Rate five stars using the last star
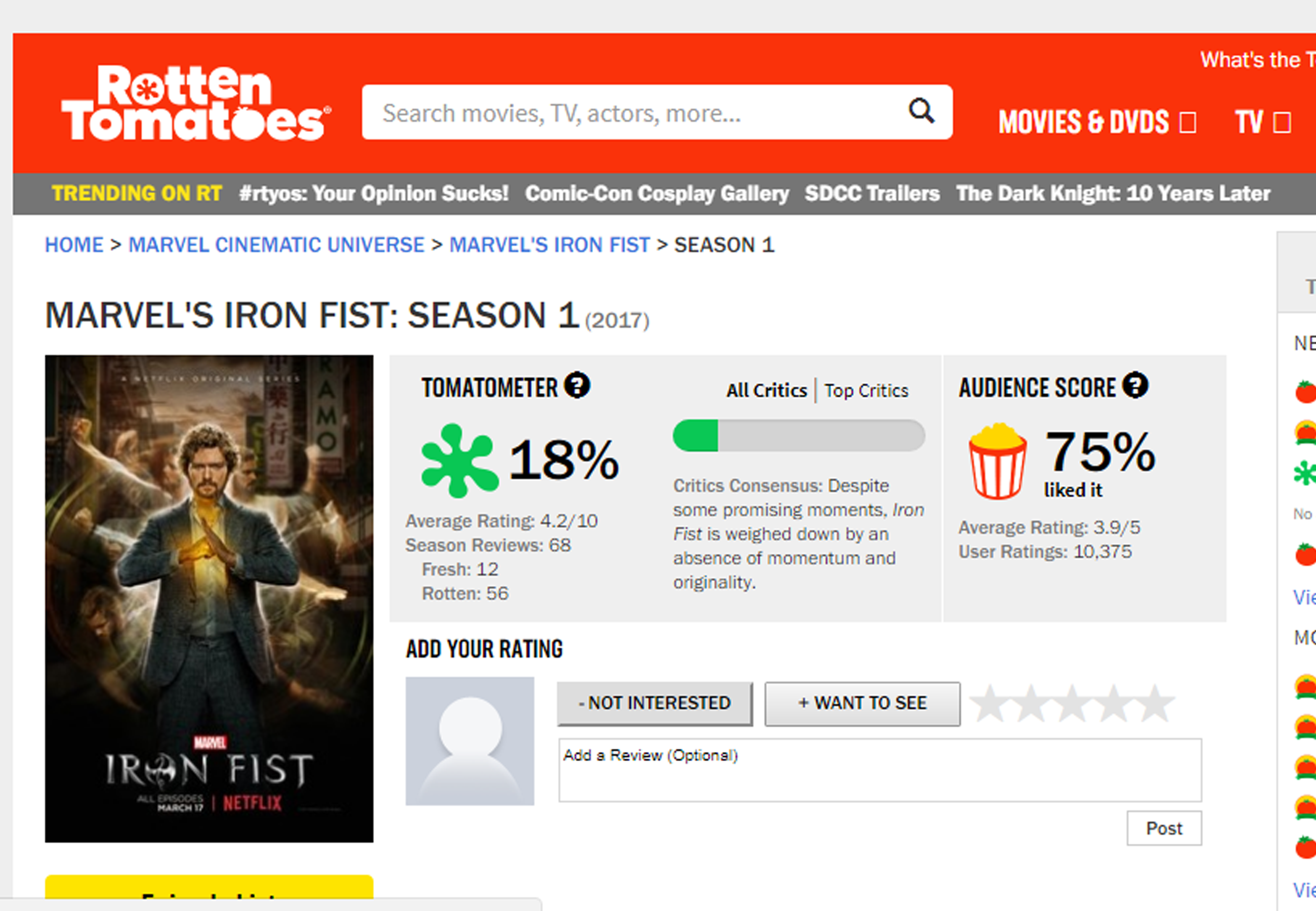 point(1156,703)
